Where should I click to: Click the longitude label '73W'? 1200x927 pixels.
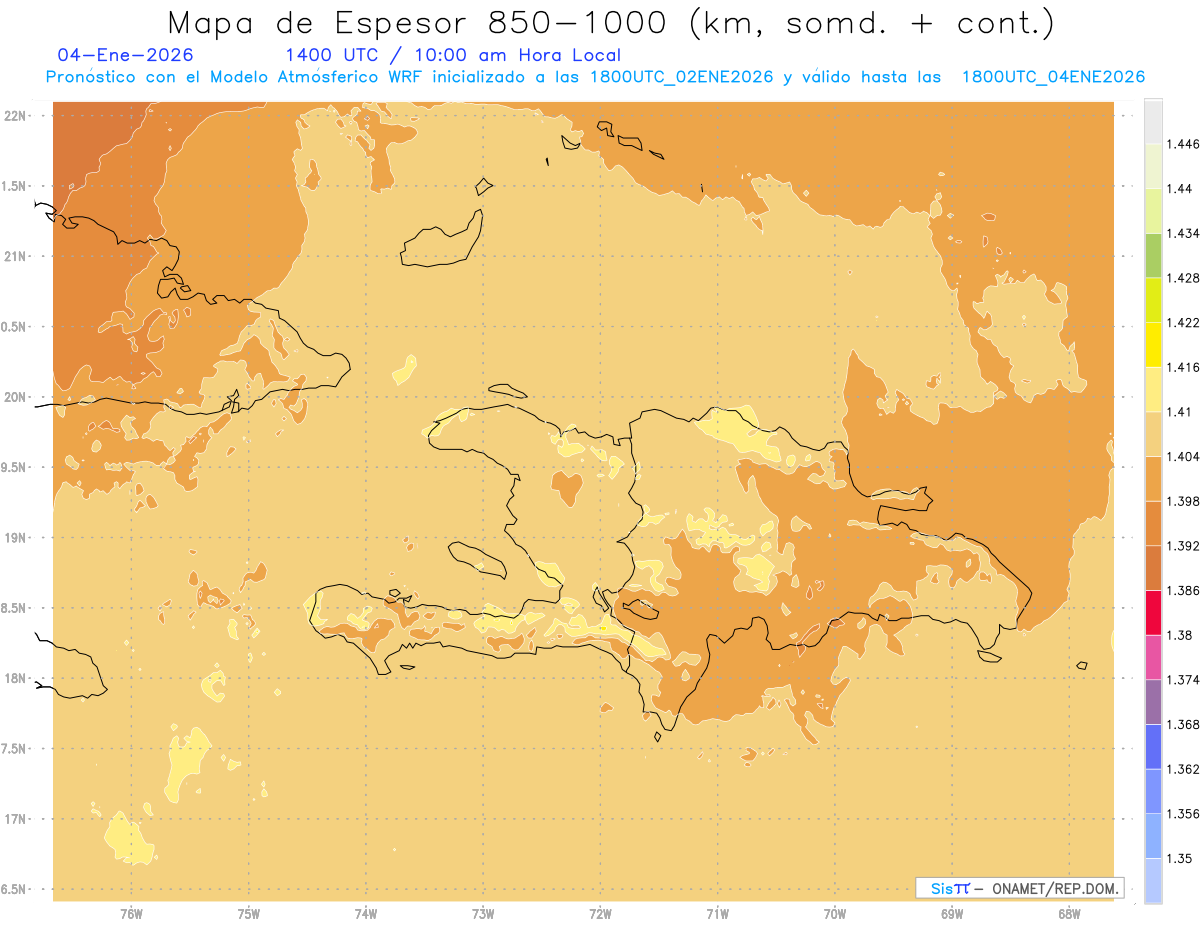pos(483,914)
